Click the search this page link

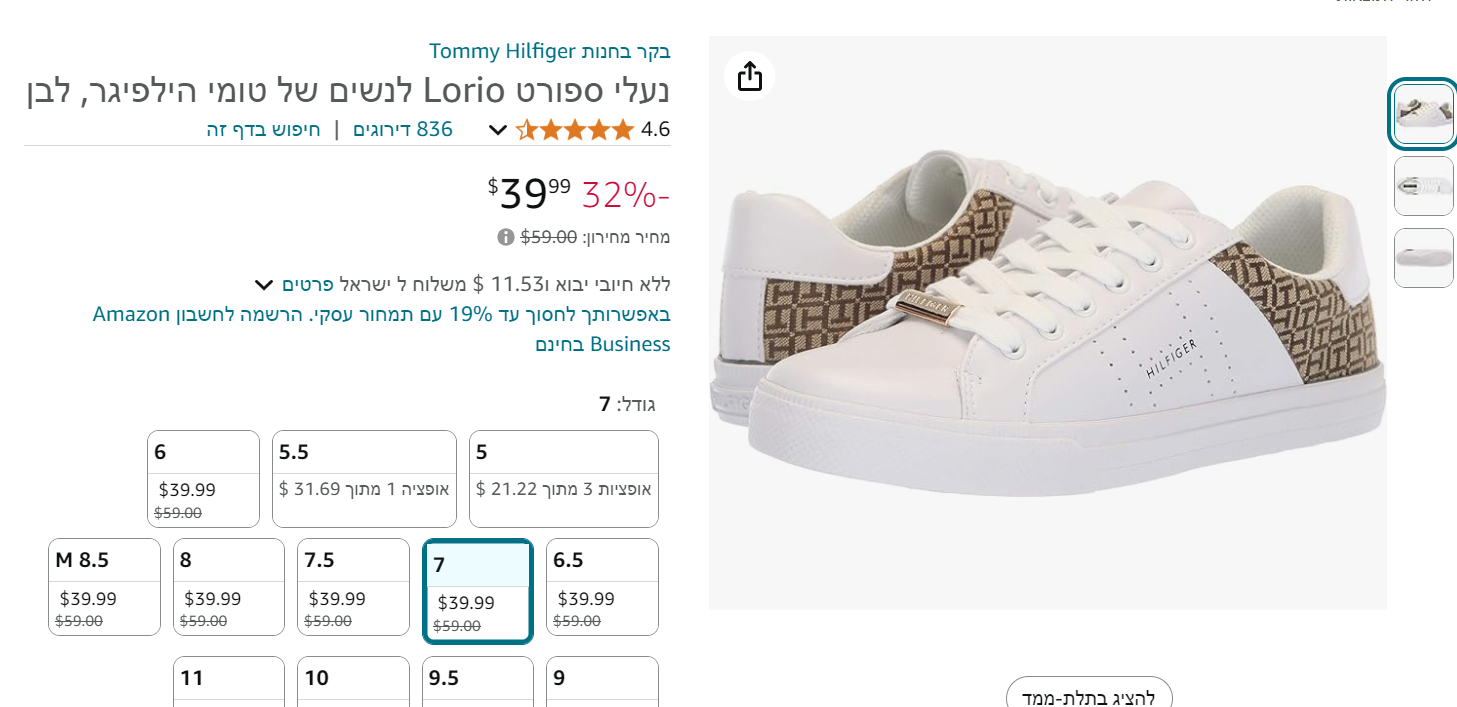click(x=264, y=130)
